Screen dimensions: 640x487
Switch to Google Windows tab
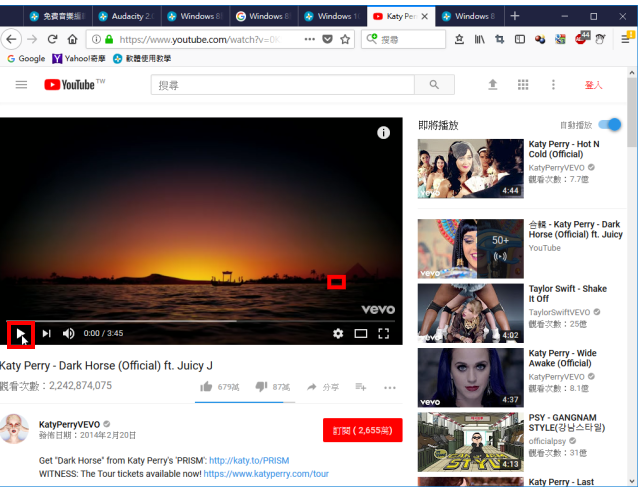tap(264, 16)
